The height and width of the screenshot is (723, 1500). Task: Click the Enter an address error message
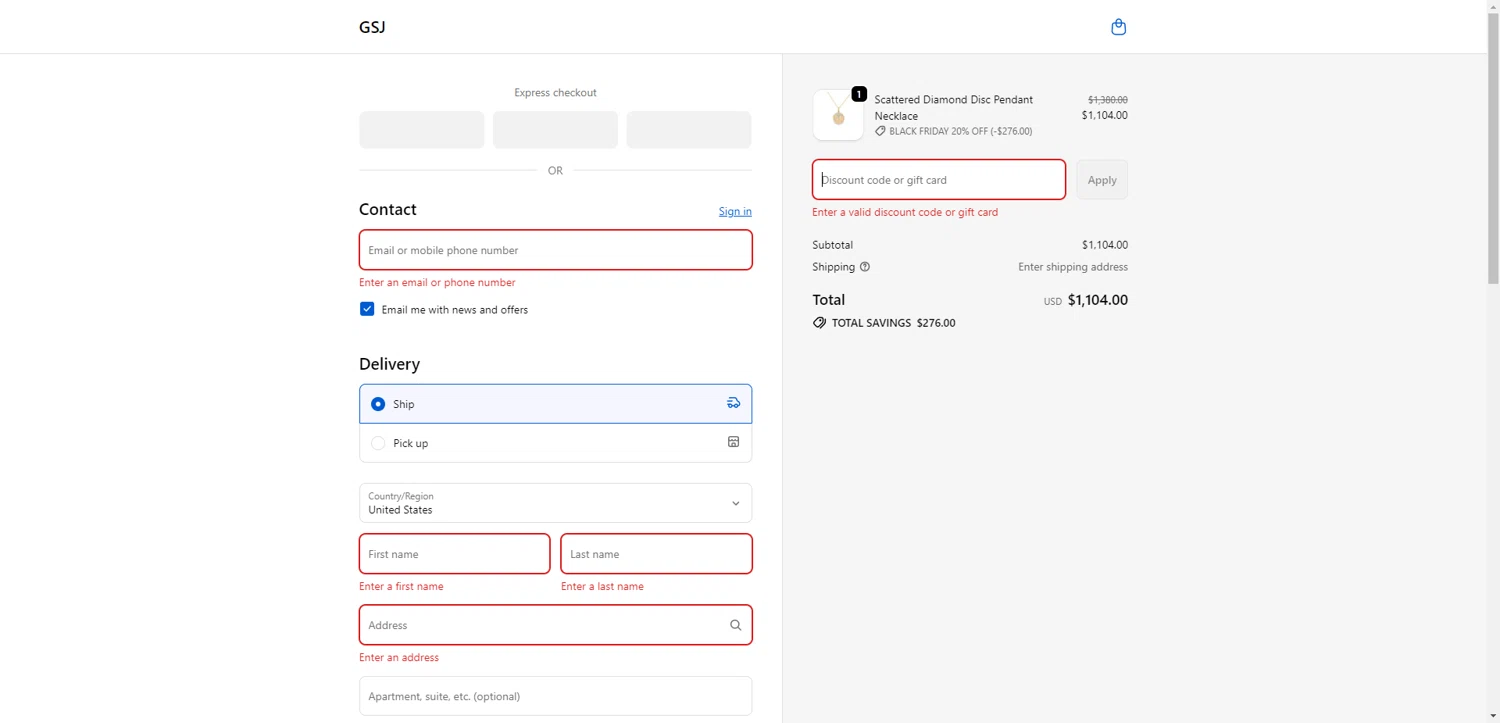coord(399,658)
